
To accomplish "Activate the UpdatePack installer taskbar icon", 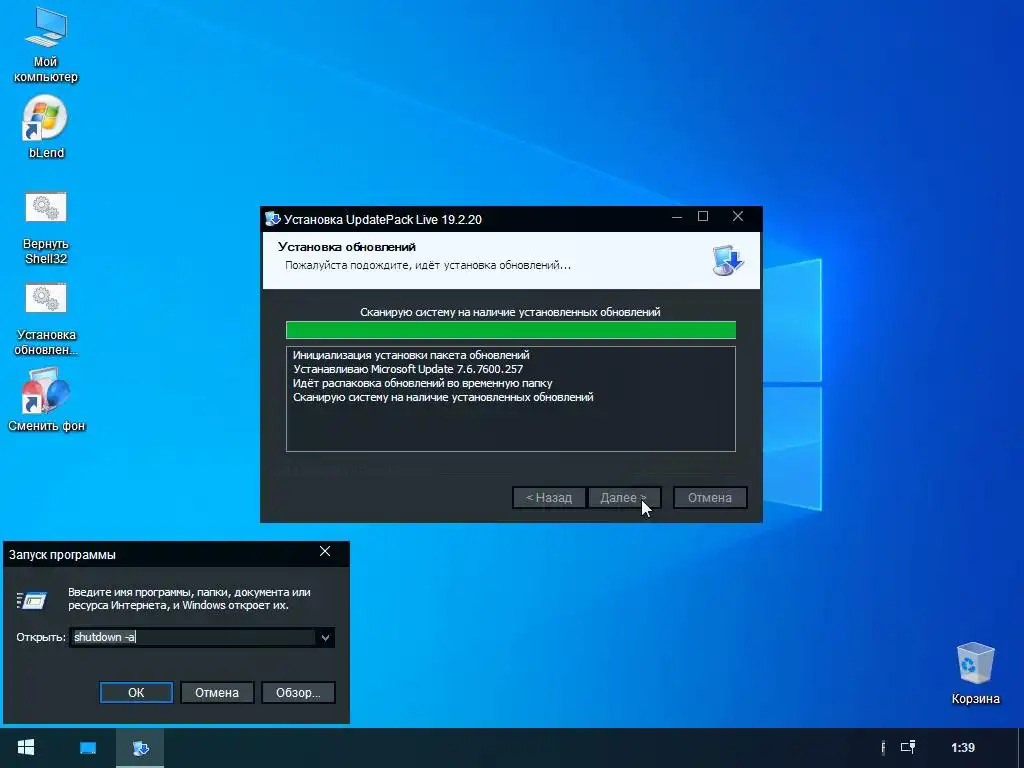I will pyautogui.click(x=140, y=748).
